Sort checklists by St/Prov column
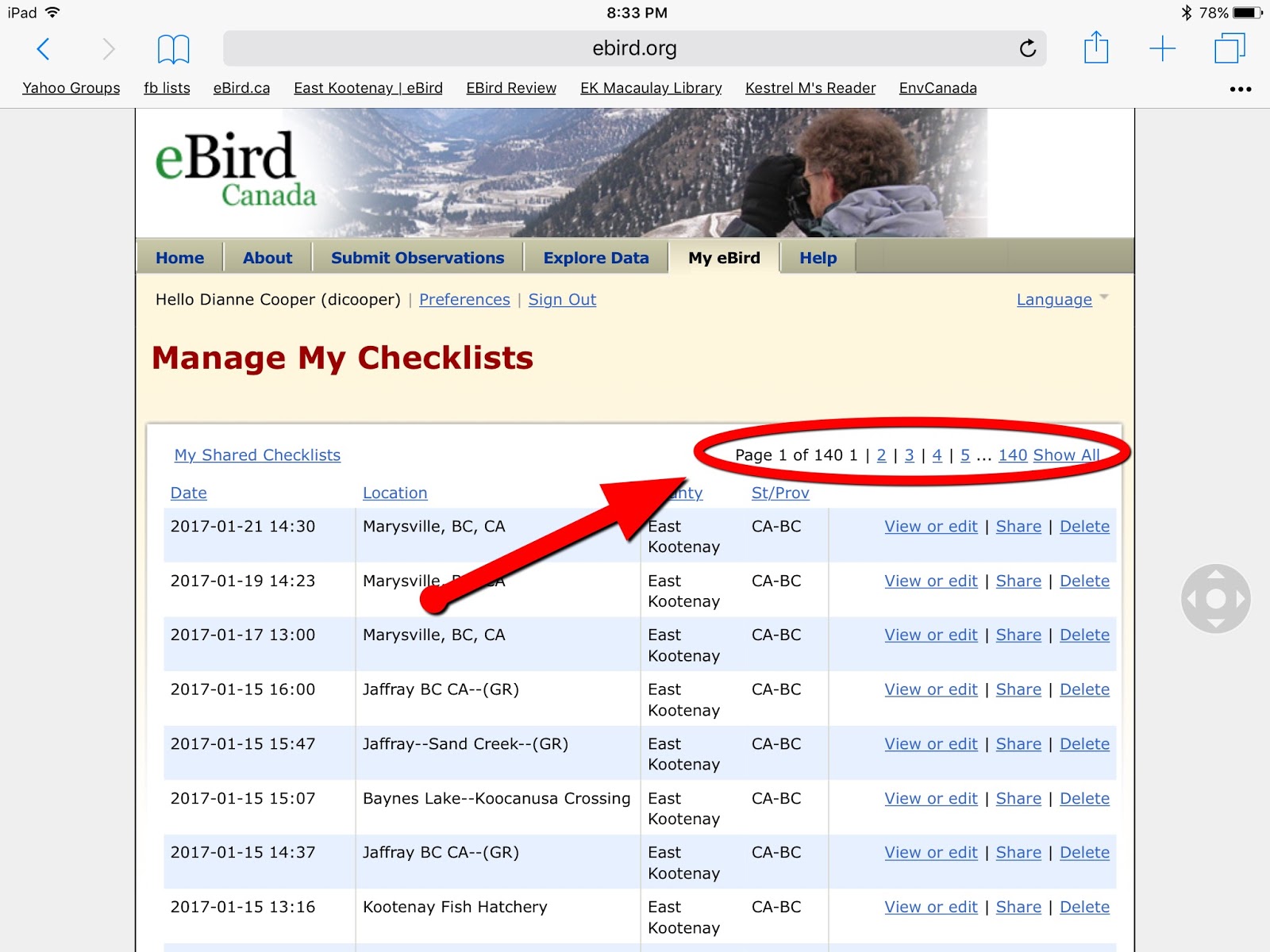The height and width of the screenshot is (952, 1270). point(780,493)
